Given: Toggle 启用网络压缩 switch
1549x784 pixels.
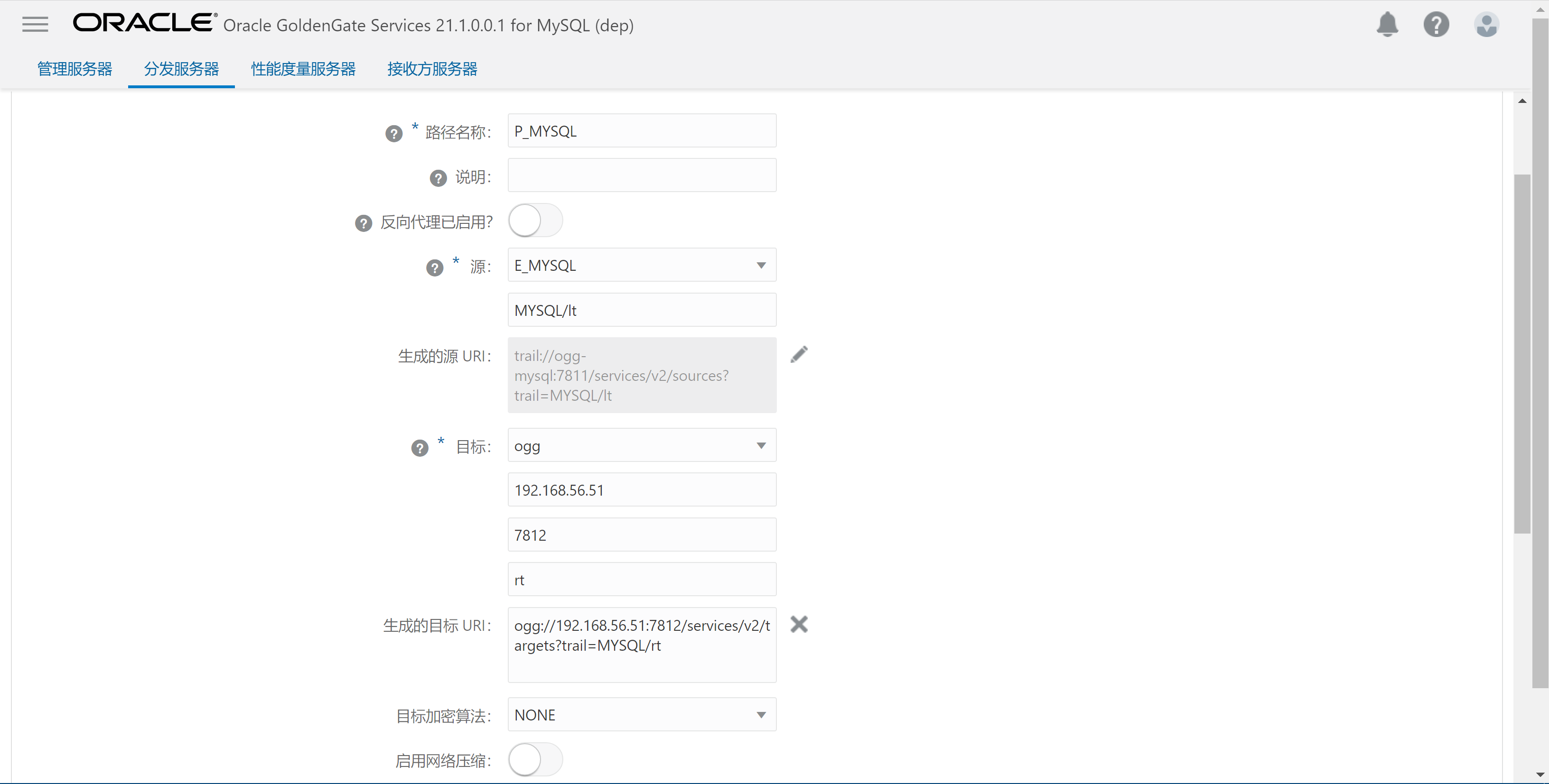Looking at the screenshot, I should (535, 759).
